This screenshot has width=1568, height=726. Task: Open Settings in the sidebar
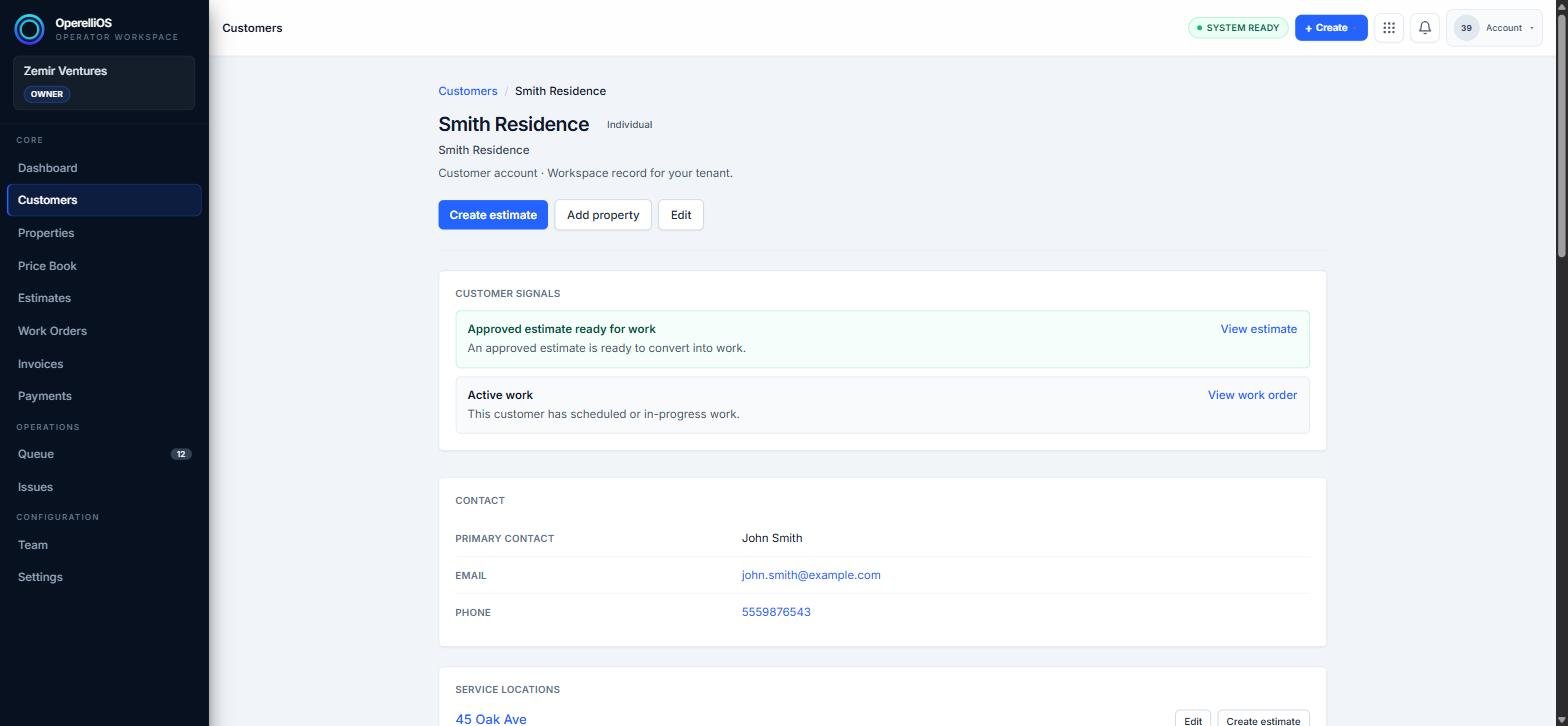tap(104, 577)
